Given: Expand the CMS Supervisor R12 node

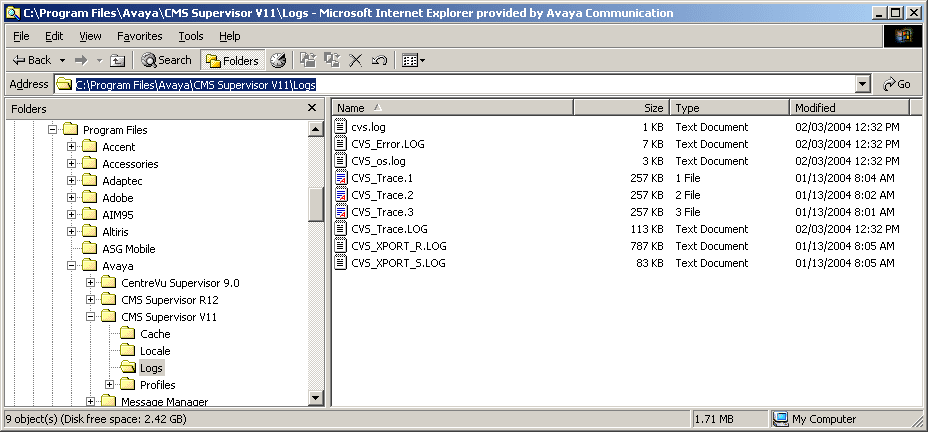Looking at the screenshot, I should (90, 300).
